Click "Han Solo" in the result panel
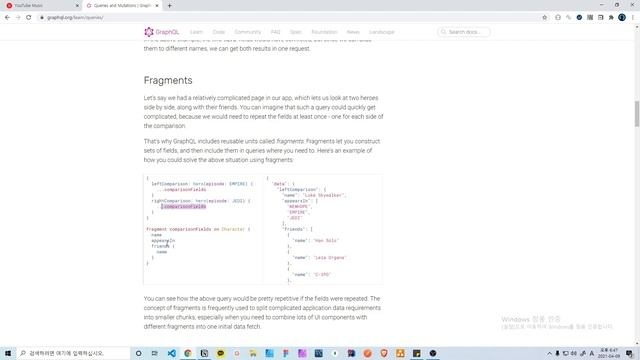 326,241
